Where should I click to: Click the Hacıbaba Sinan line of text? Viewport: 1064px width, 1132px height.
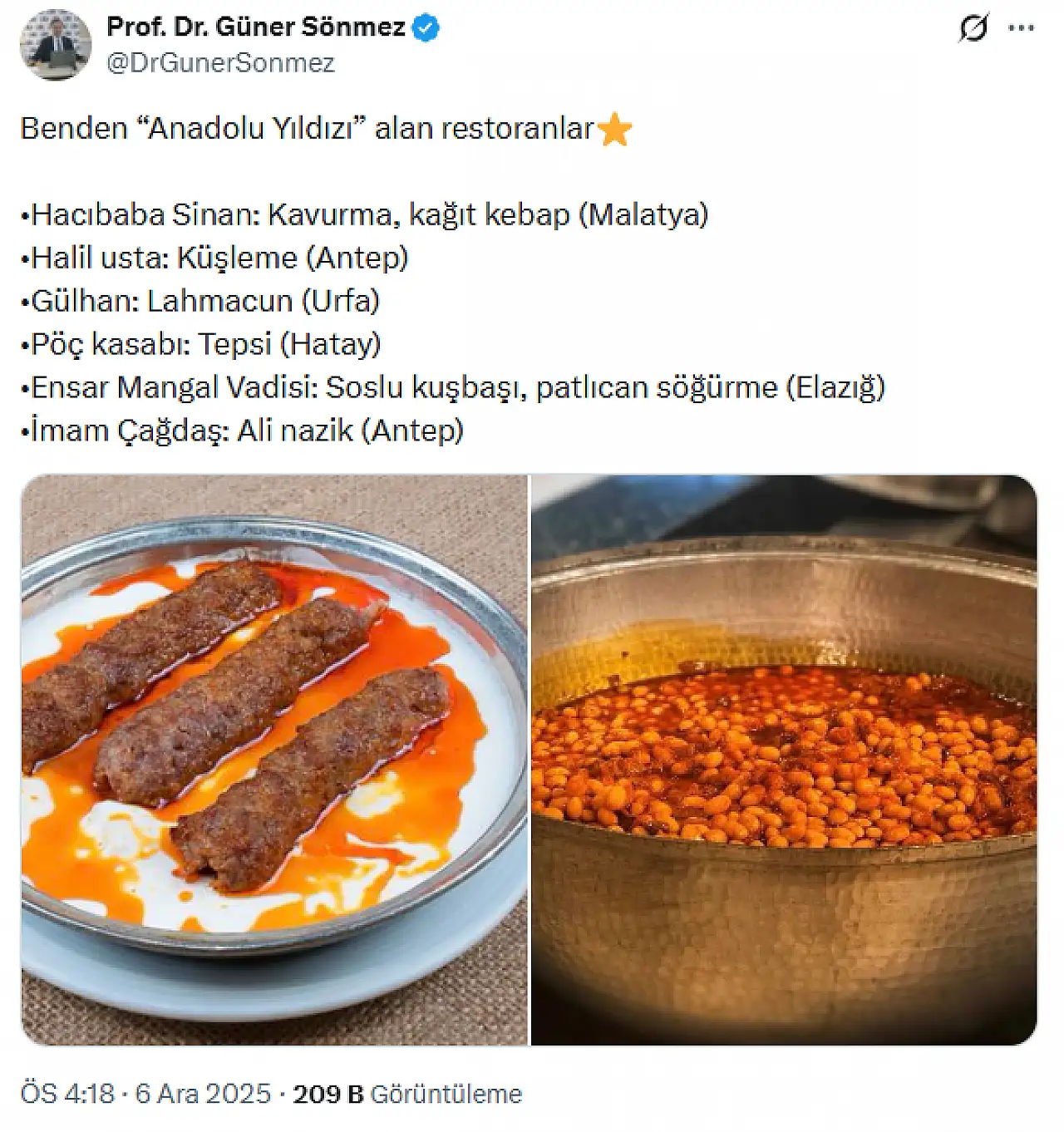point(364,214)
